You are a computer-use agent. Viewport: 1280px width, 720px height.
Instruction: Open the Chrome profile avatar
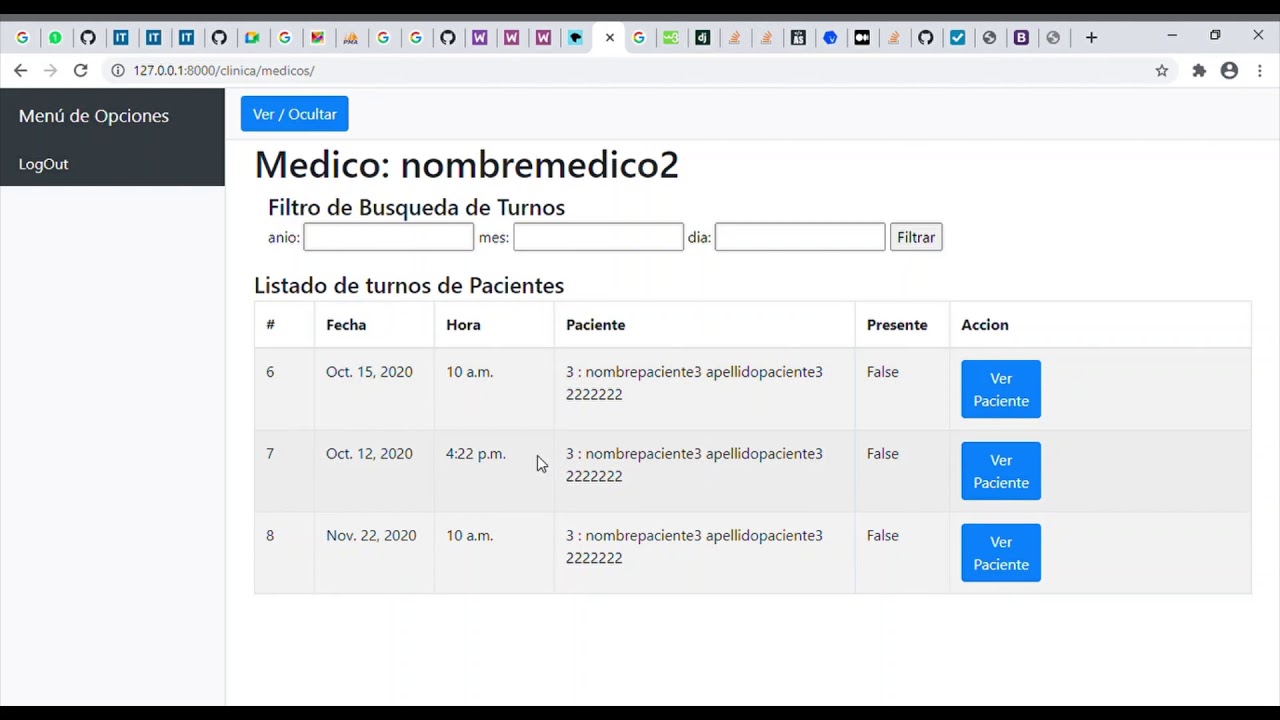[1229, 71]
